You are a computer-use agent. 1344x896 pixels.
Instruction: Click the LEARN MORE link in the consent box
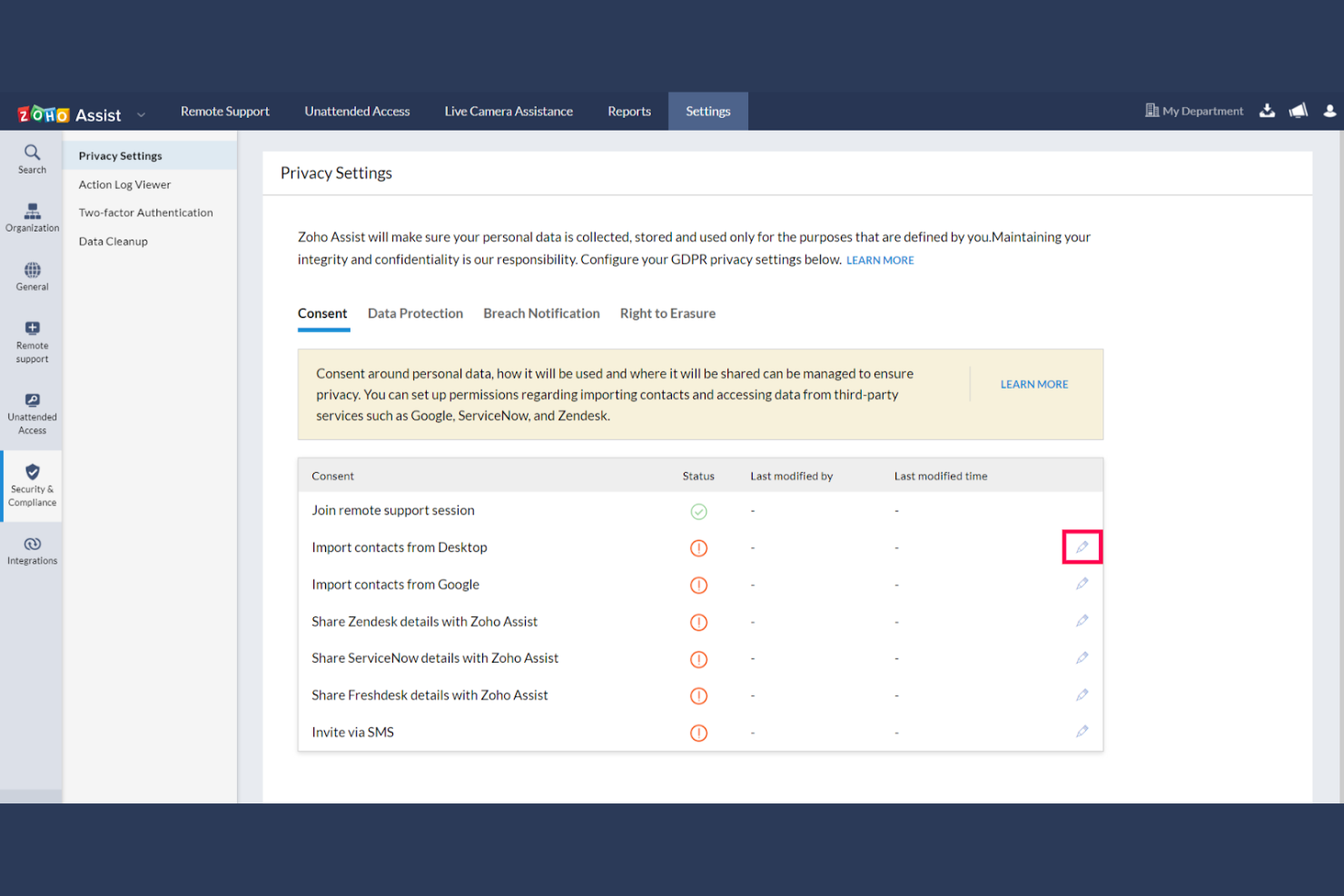(x=1033, y=383)
